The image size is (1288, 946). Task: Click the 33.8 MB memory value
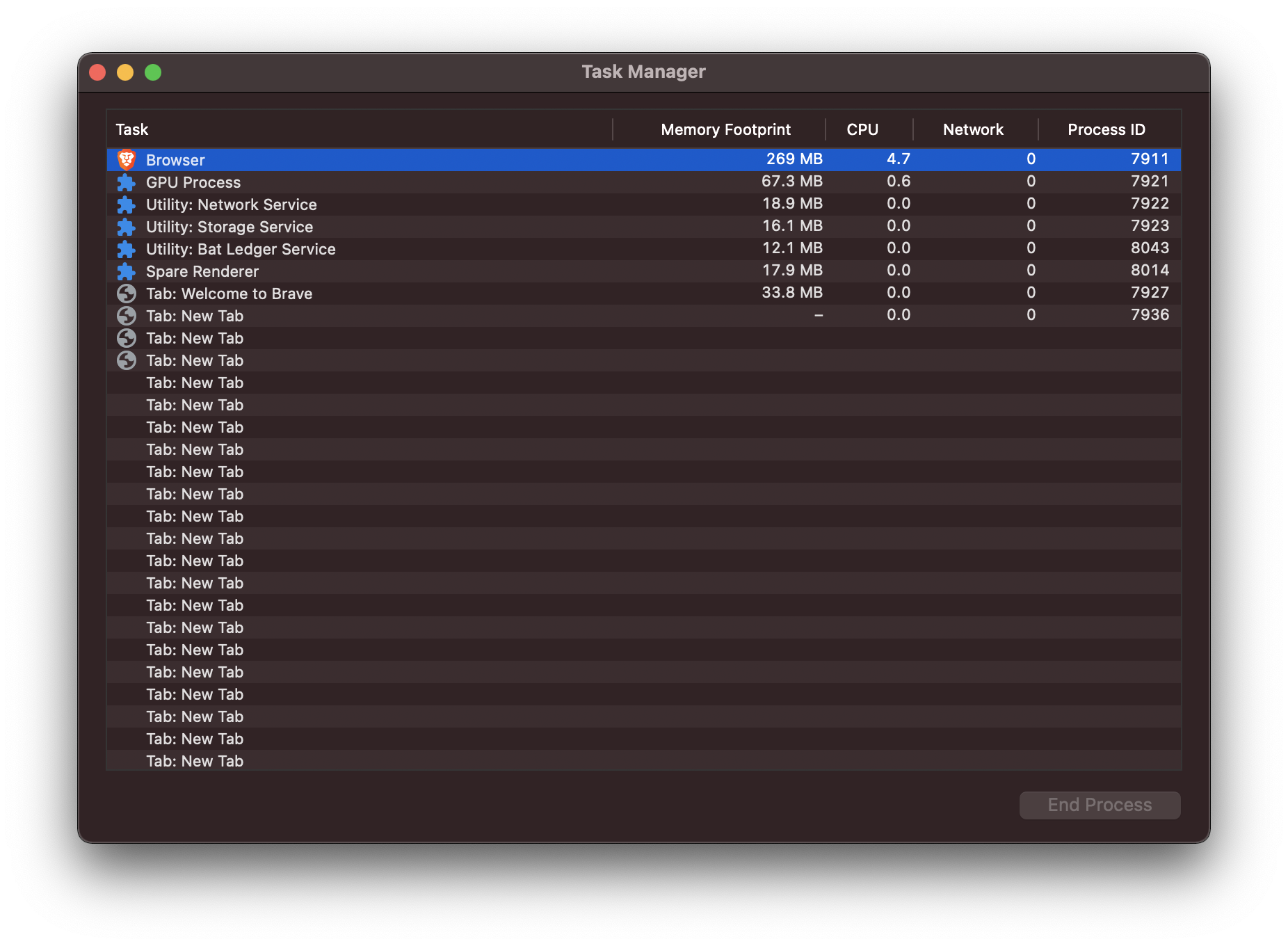pos(792,292)
